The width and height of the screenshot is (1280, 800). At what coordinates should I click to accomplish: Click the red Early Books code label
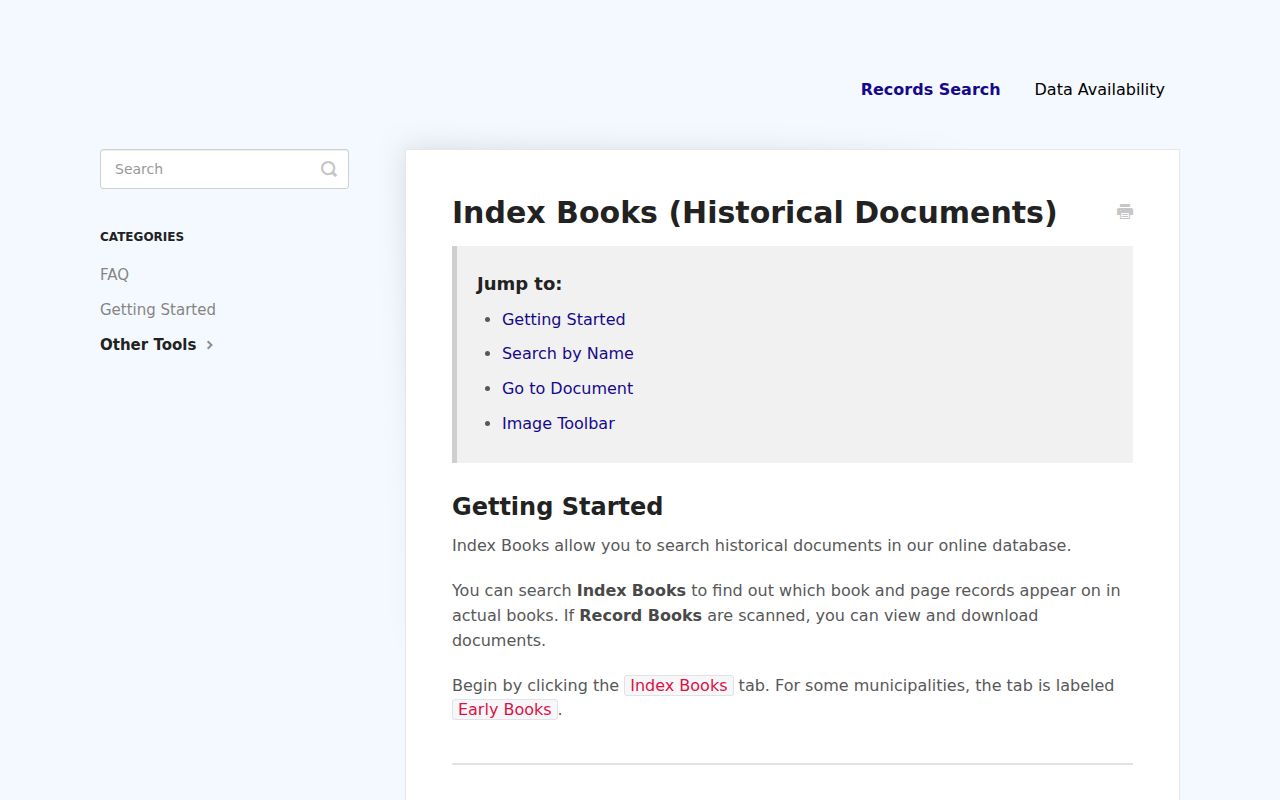[505, 709]
